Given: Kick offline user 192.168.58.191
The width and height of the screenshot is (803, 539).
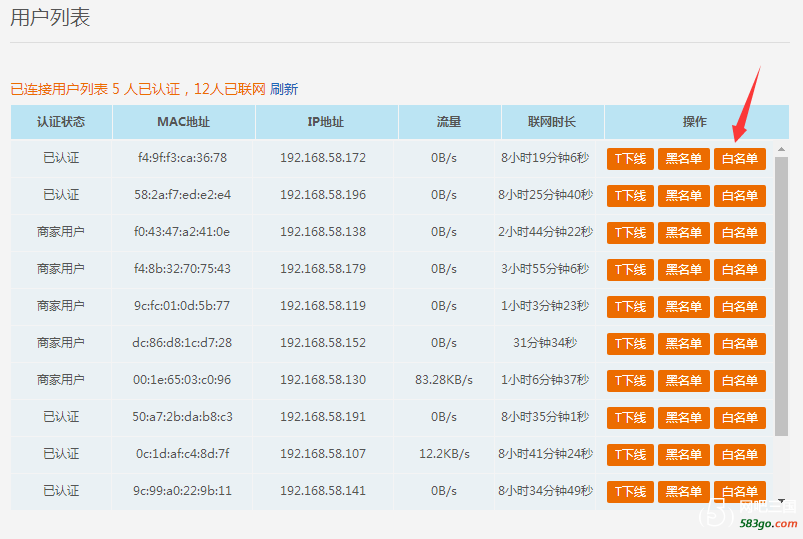Looking at the screenshot, I should point(630,418).
